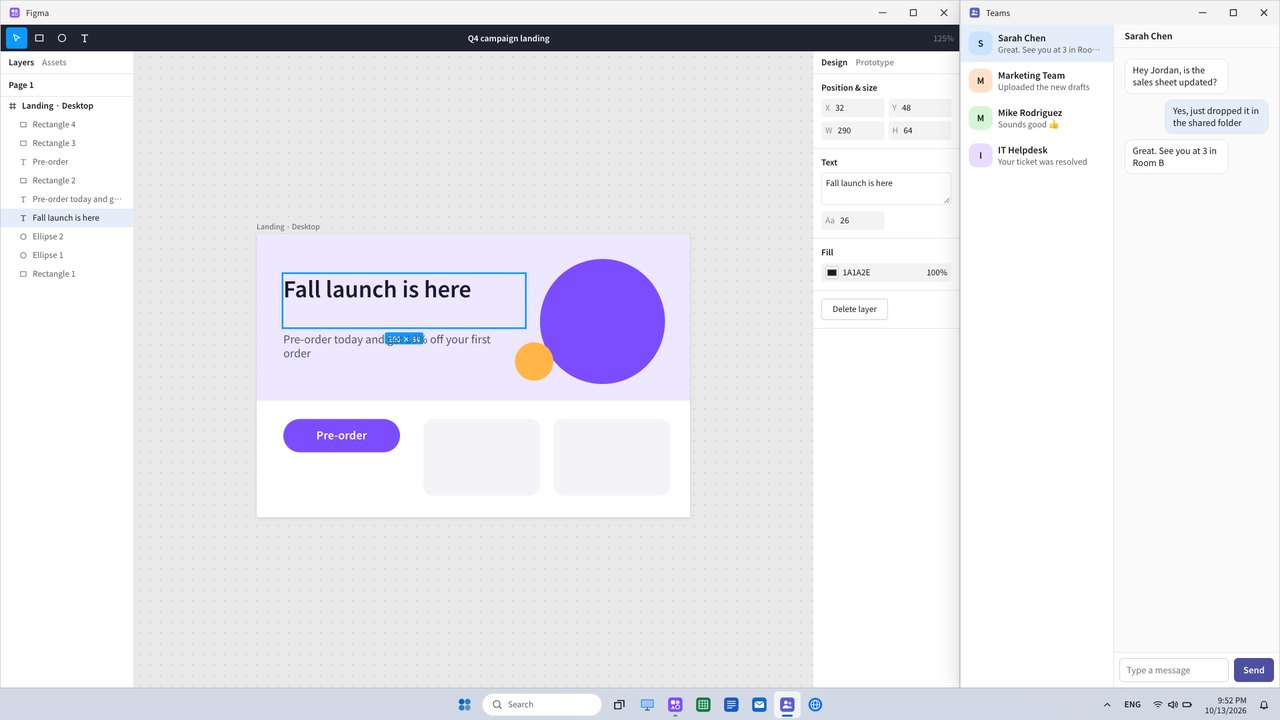Switch to the Layers tab
1280x720 pixels.
(x=21, y=62)
